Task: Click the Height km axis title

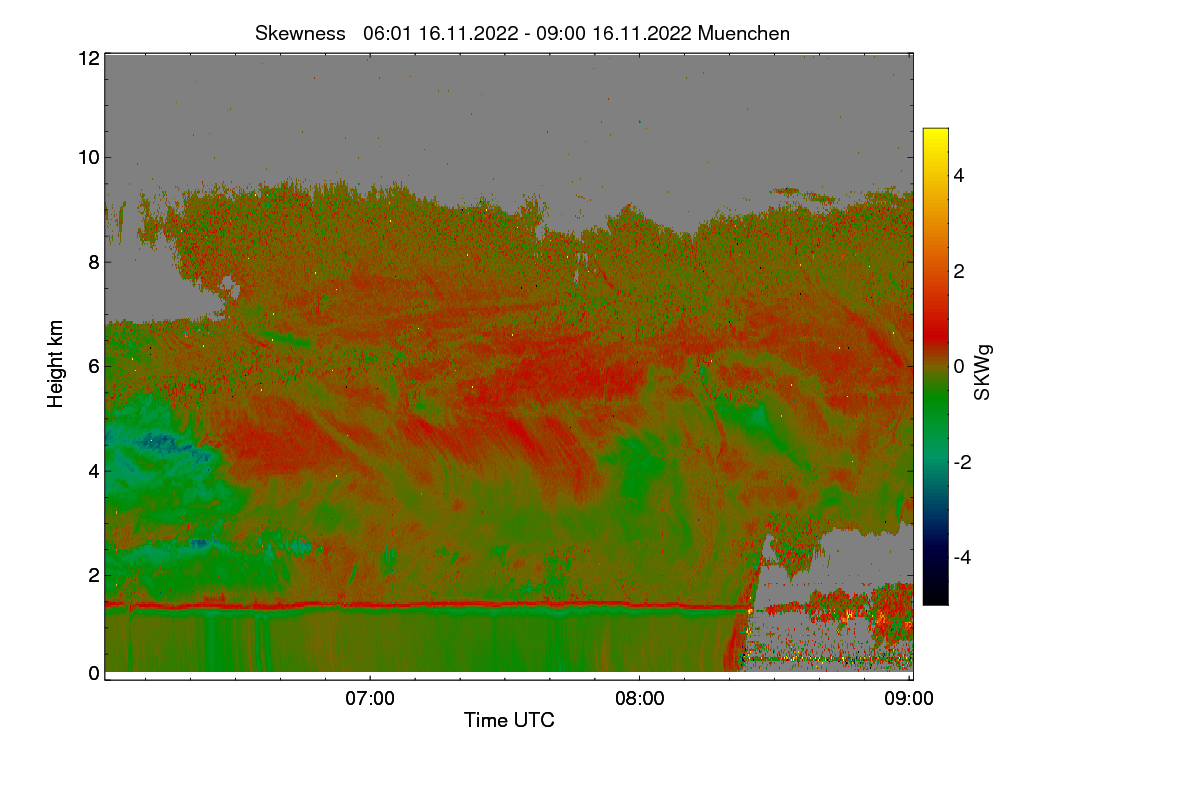Action: point(56,364)
